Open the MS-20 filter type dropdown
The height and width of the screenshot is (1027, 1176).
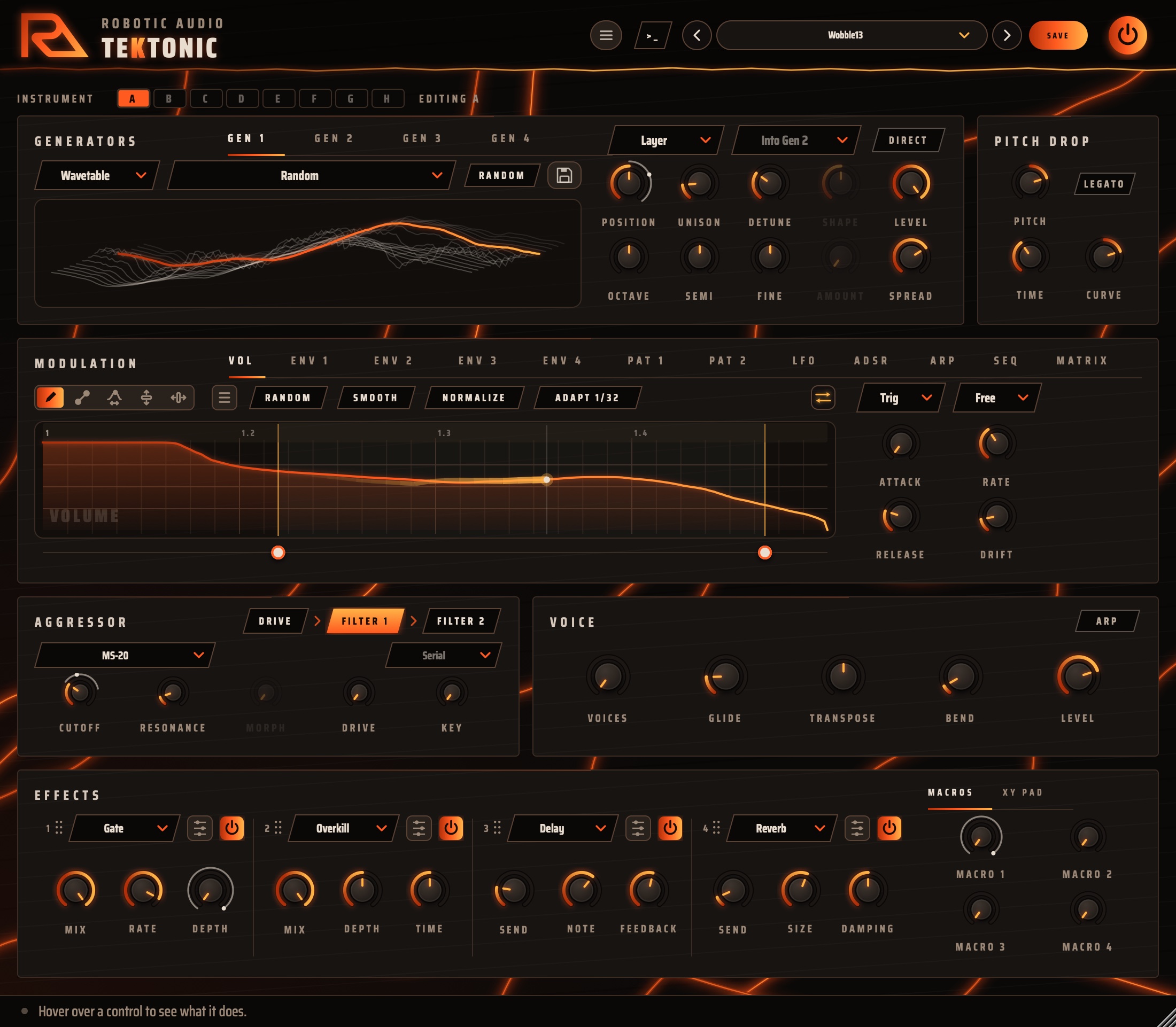125,655
